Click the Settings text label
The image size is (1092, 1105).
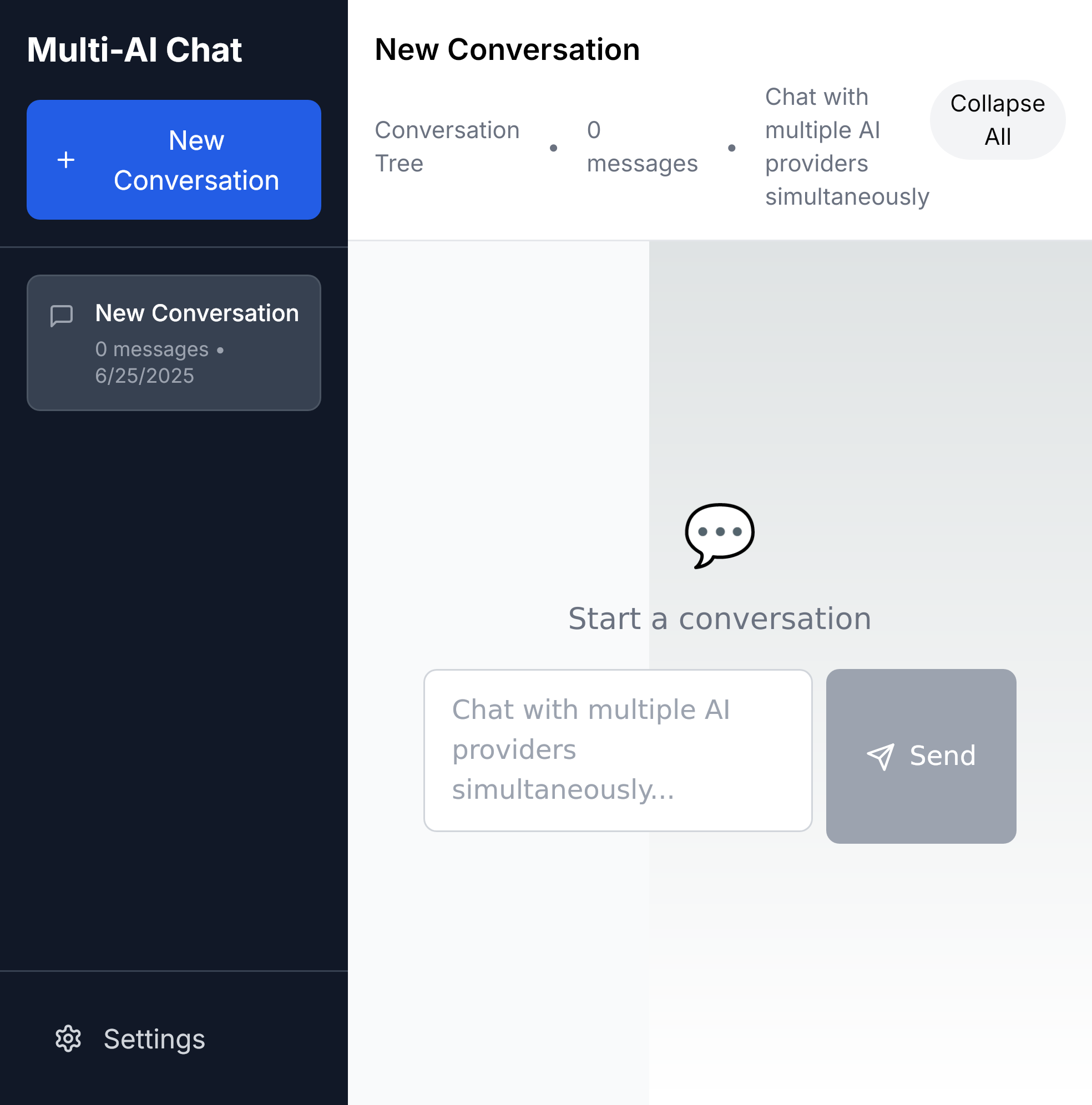154,1039
